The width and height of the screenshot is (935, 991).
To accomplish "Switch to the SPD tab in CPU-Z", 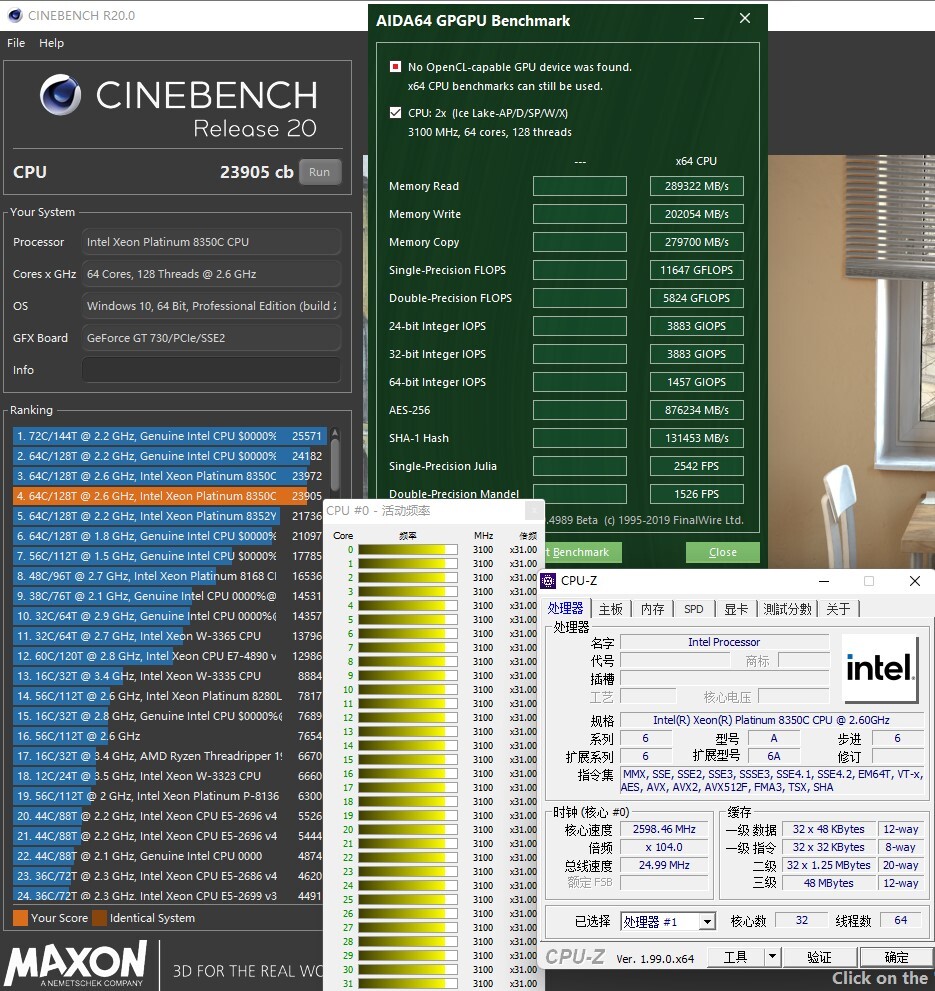I will pyautogui.click(x=693, y=609).
